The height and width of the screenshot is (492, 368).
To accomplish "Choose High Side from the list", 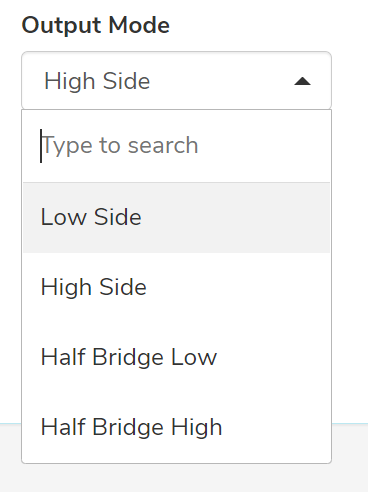I will 176,287.
